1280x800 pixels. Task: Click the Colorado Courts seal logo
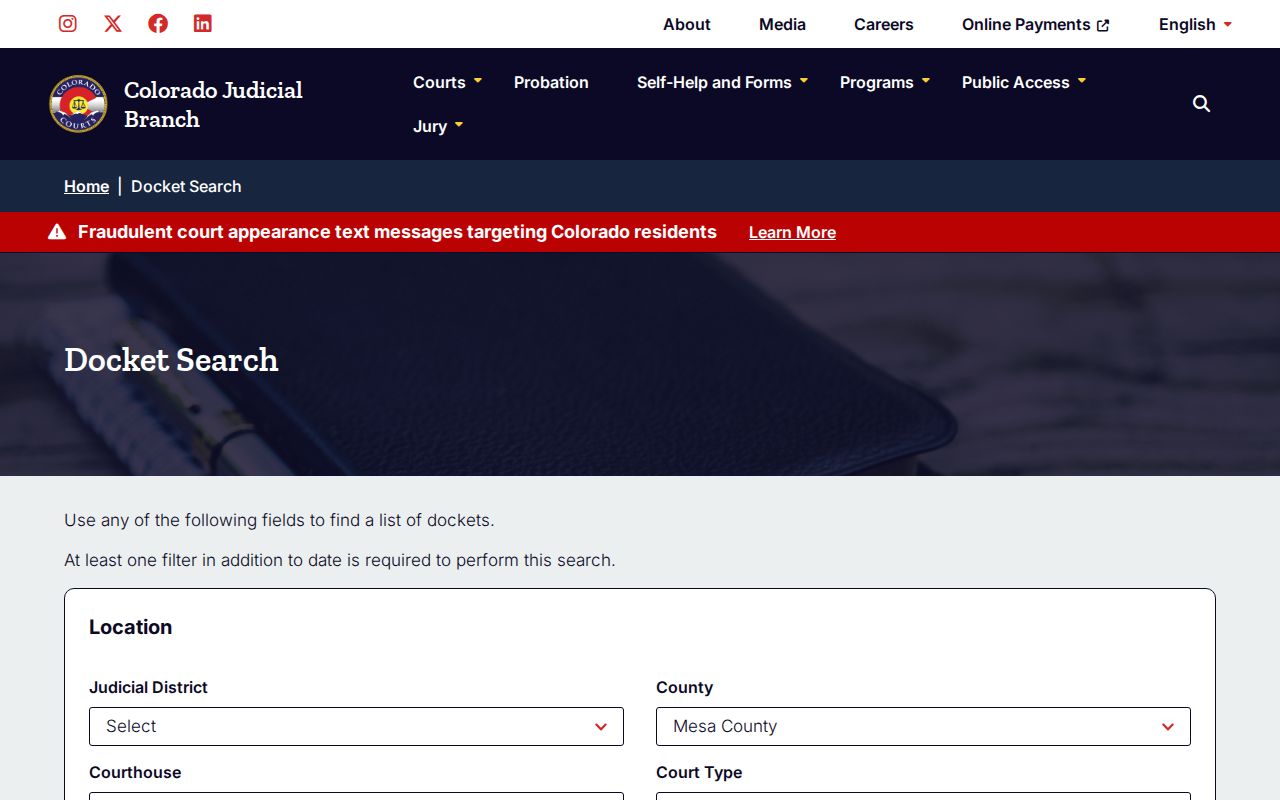tap(78, 104)
